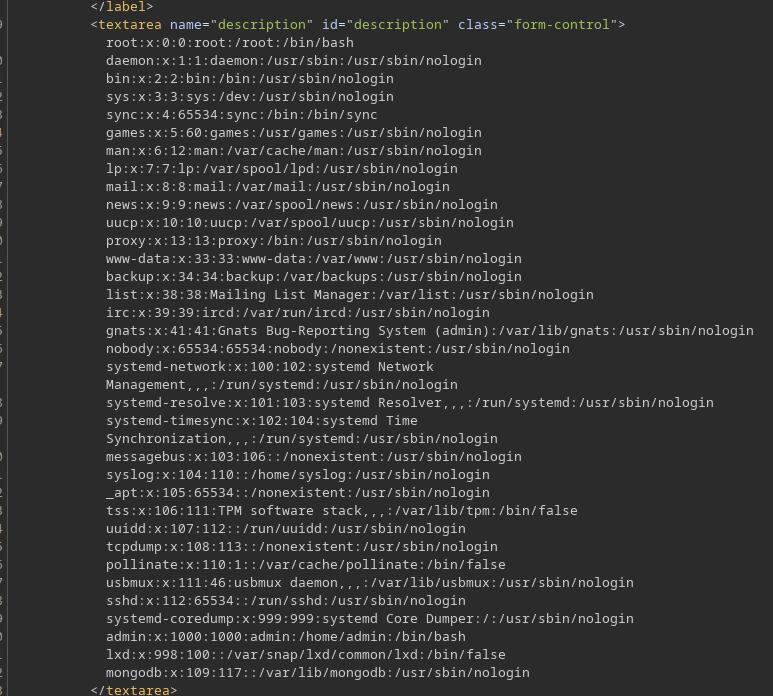
Task: Click the systemd-resolve entry line
Action: click(x=410, y=403)
